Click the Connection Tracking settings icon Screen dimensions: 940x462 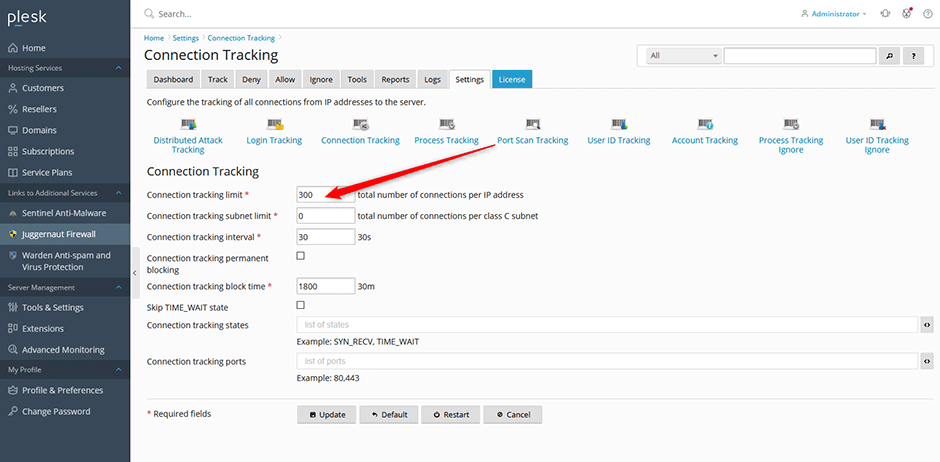coord(360,125)
